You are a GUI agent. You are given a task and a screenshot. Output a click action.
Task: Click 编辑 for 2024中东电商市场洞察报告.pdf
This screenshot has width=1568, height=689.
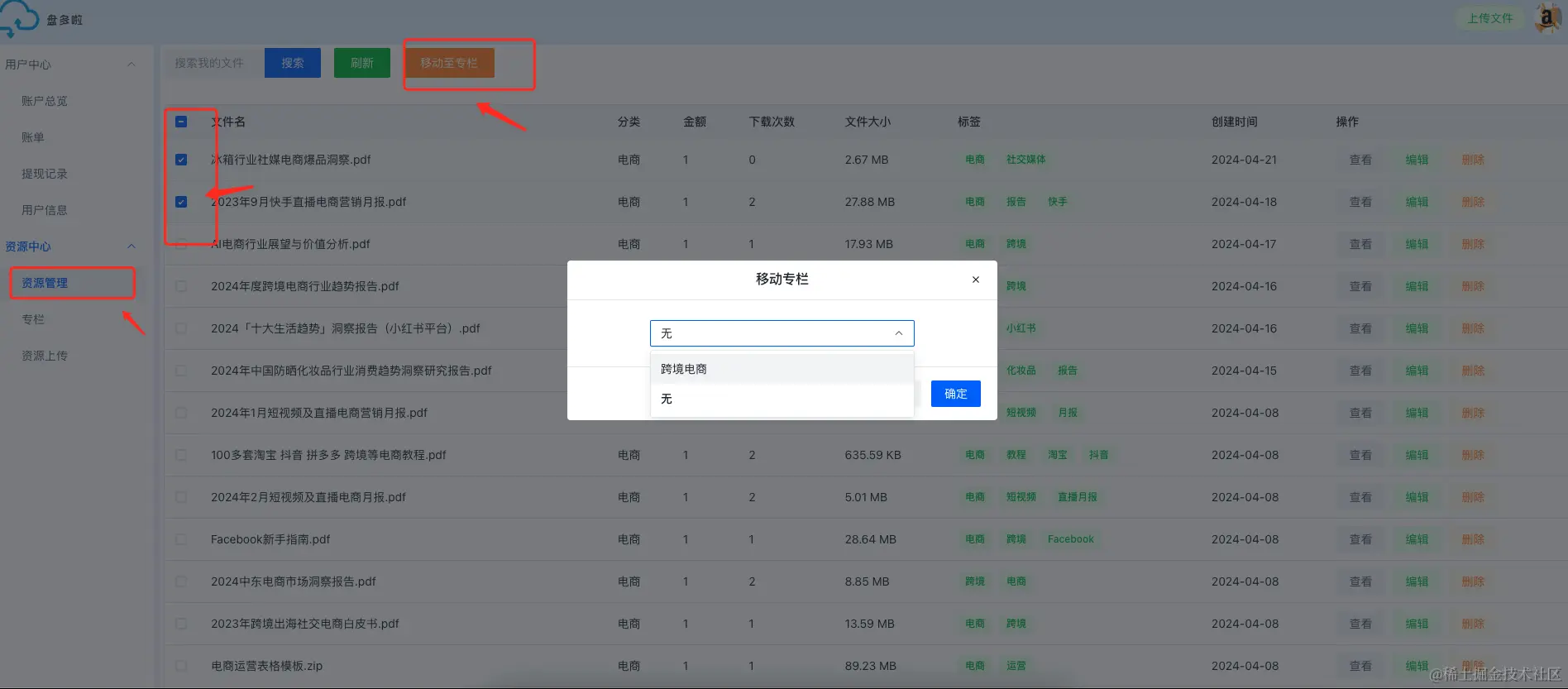click(1417, 581)
